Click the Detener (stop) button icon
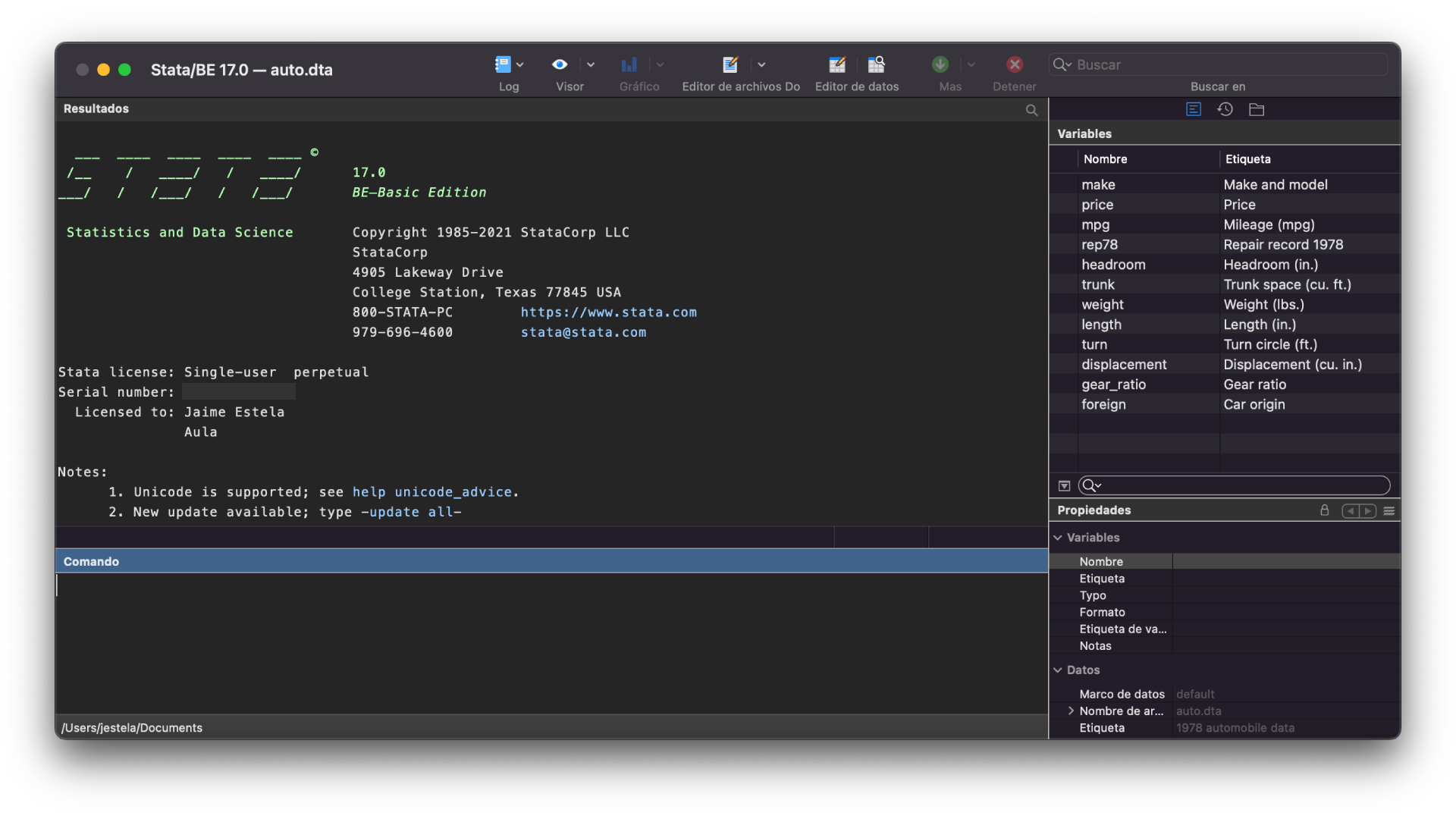The image size is (1456, 819). (1015, 64)
